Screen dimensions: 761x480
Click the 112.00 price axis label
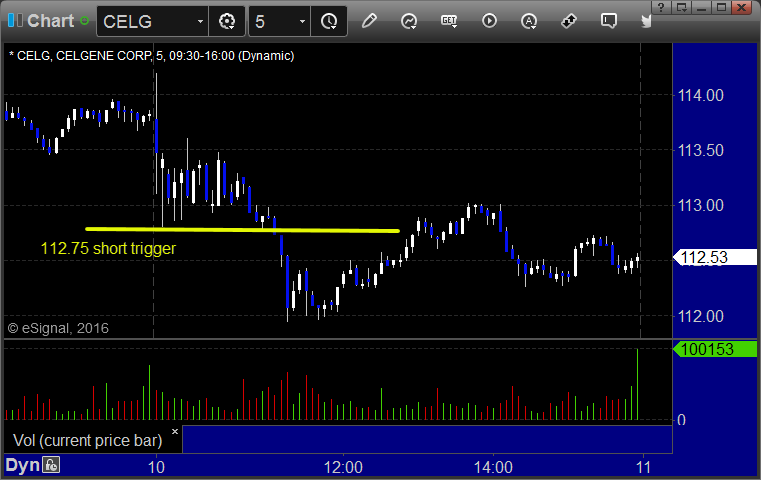pos(700,316)
